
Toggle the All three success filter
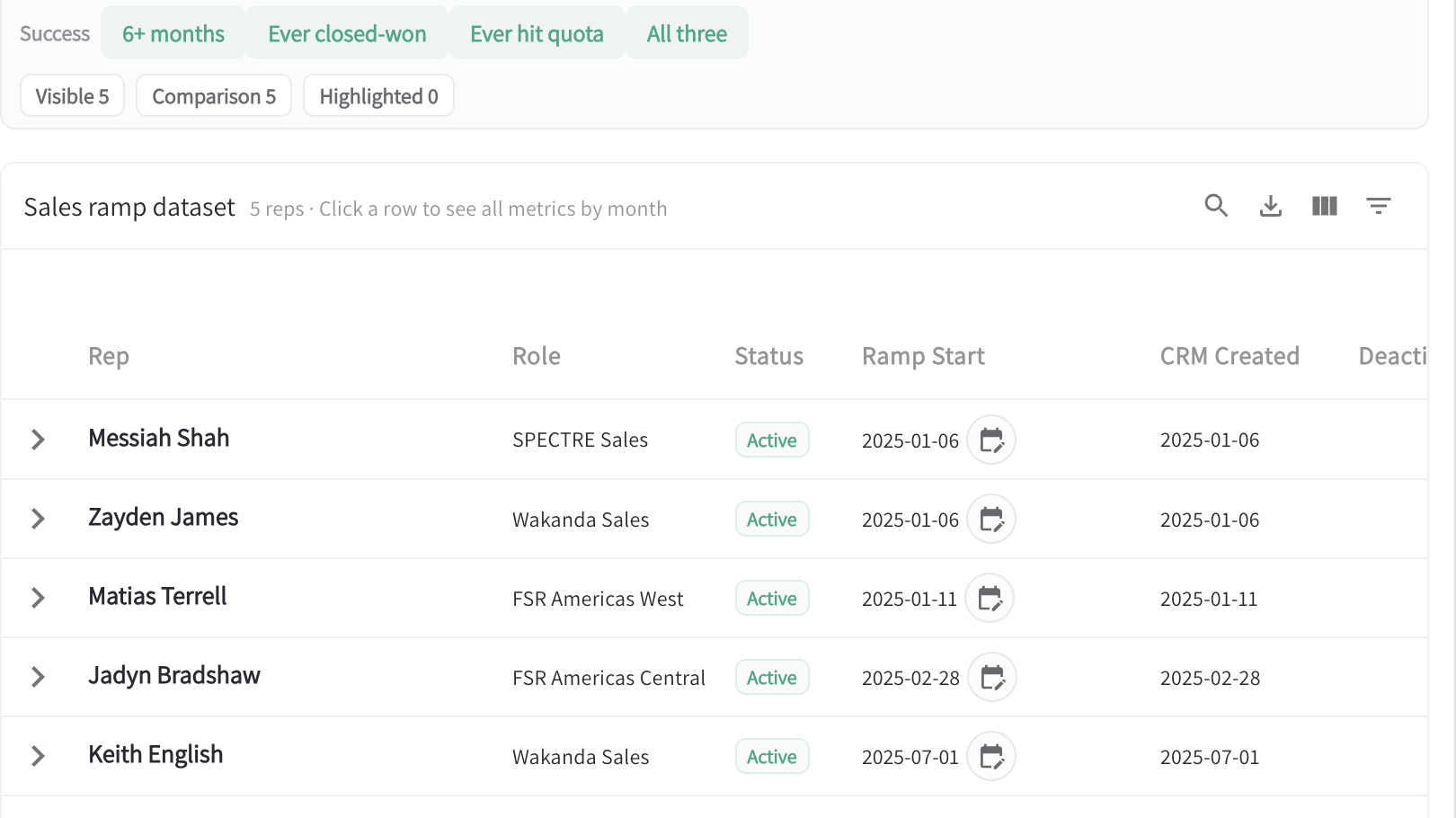pyautogui.click(x=687, y=33)
